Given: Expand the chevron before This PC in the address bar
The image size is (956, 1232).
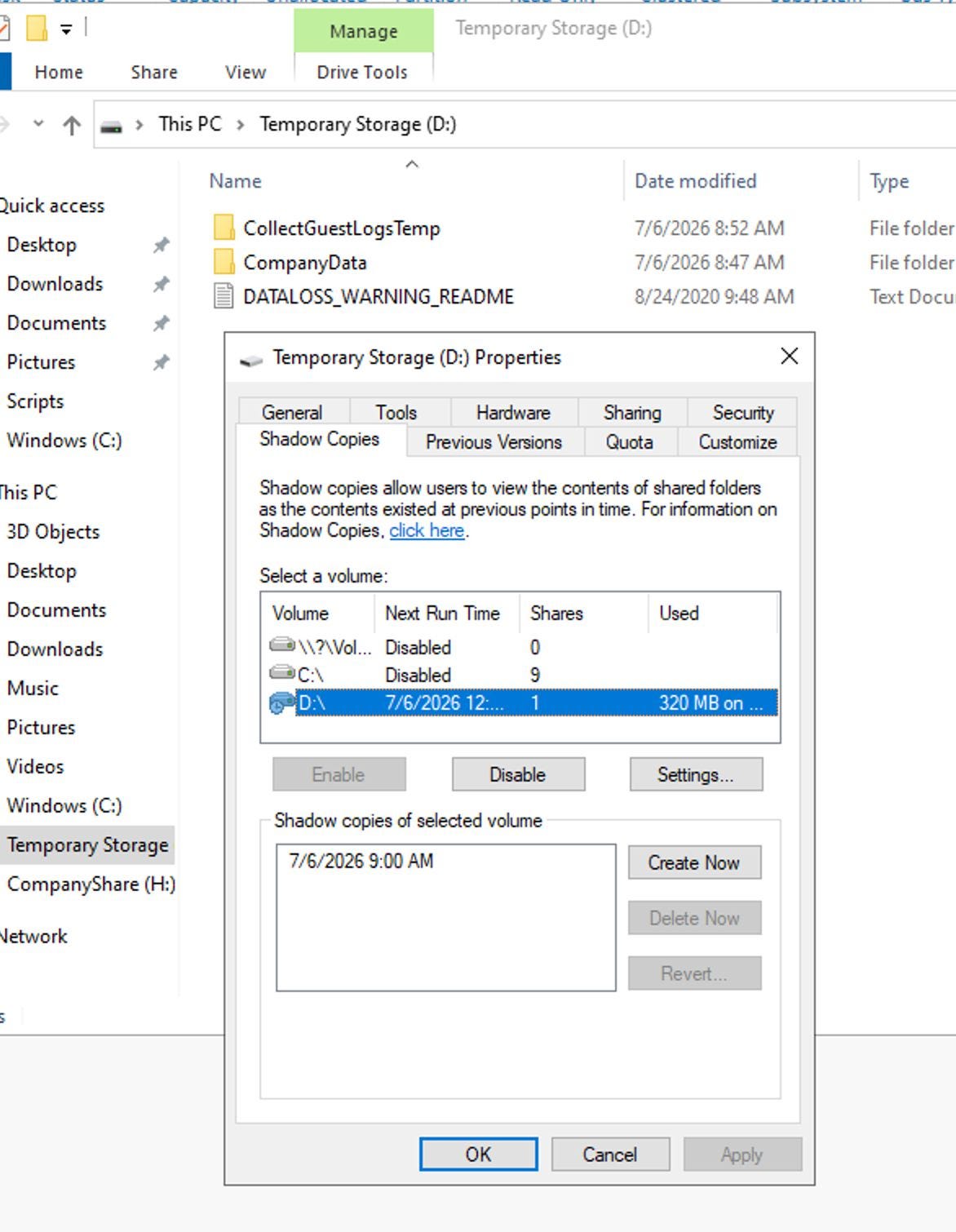Looking at the screenshot, I should 139,125.
